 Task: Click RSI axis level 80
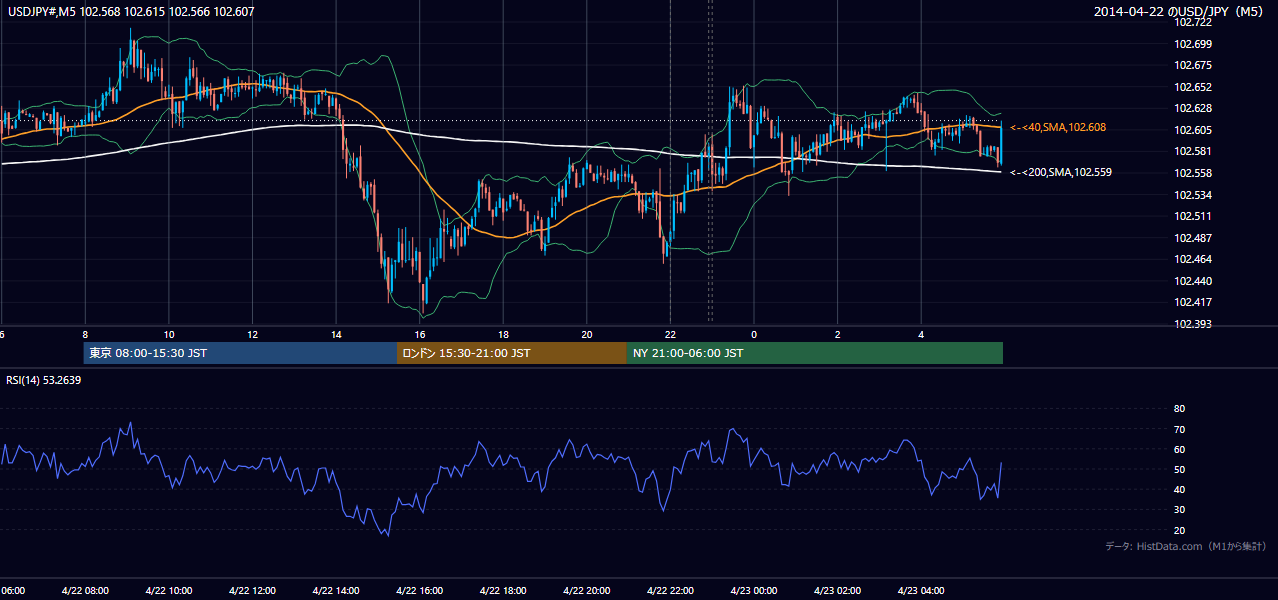[x=1179, y=409]
